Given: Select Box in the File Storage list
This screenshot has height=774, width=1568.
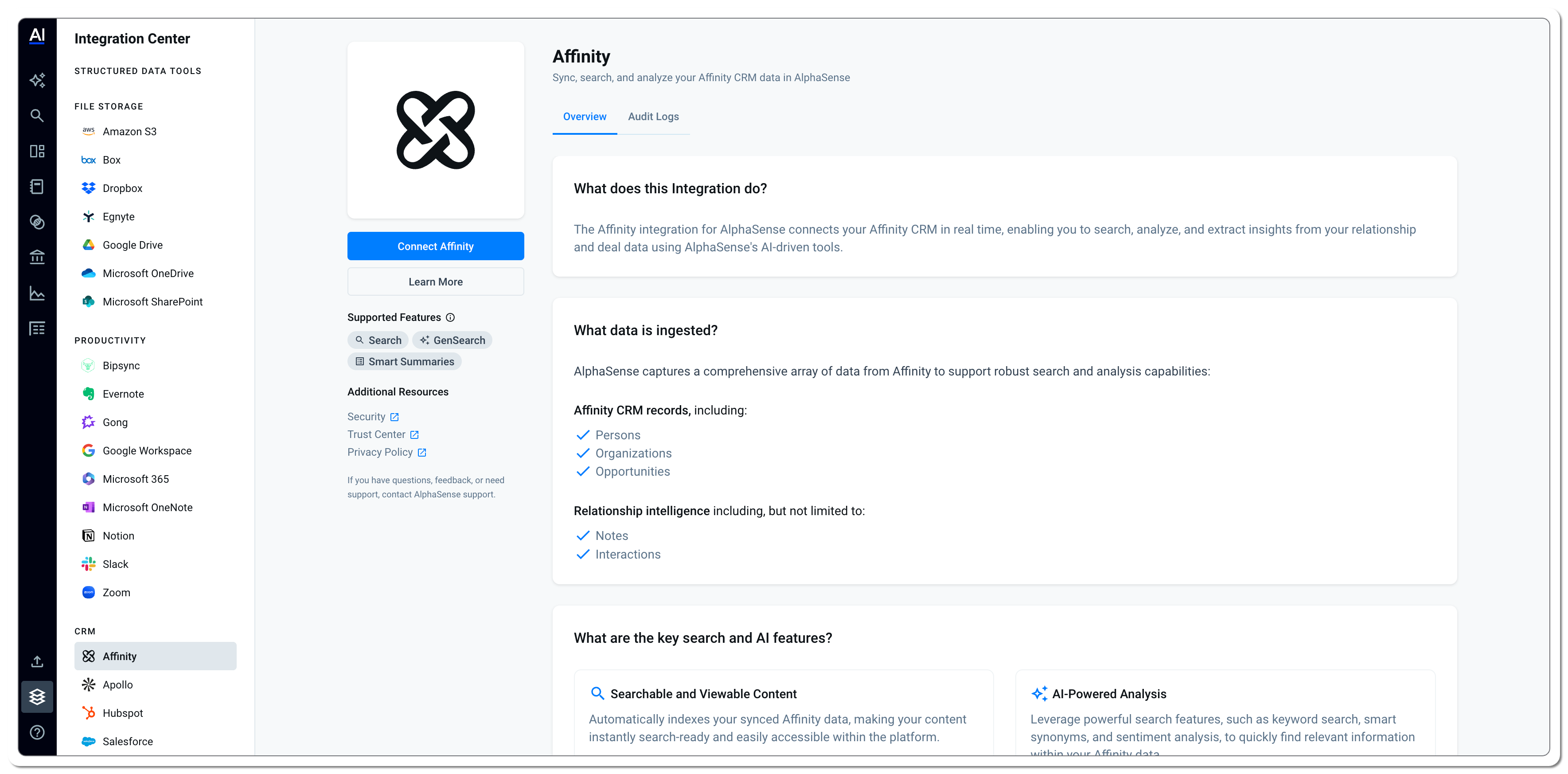Looking at the screenshot, I should 155,160.
